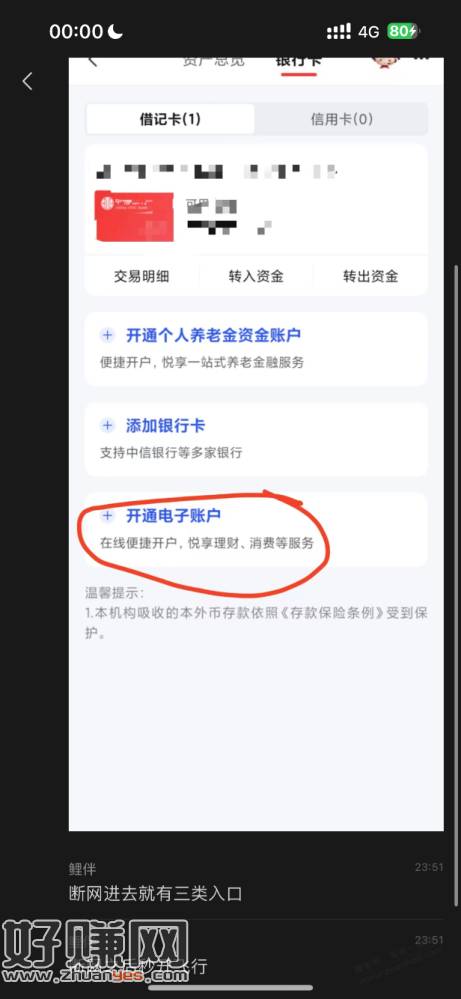Viewport: 461px width, 999px height.
Task: Tap the moon do-not-disturb status icon
Action: point(115,31)
